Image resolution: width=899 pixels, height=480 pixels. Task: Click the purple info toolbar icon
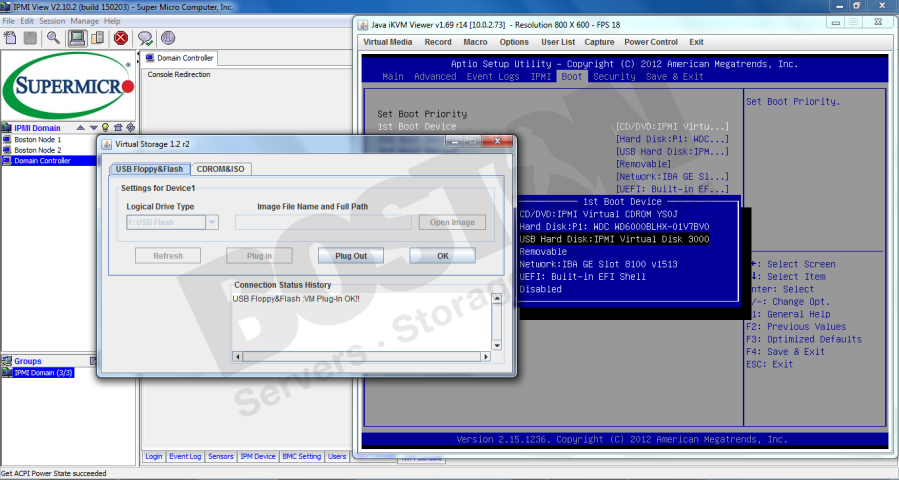pos(168,38)
